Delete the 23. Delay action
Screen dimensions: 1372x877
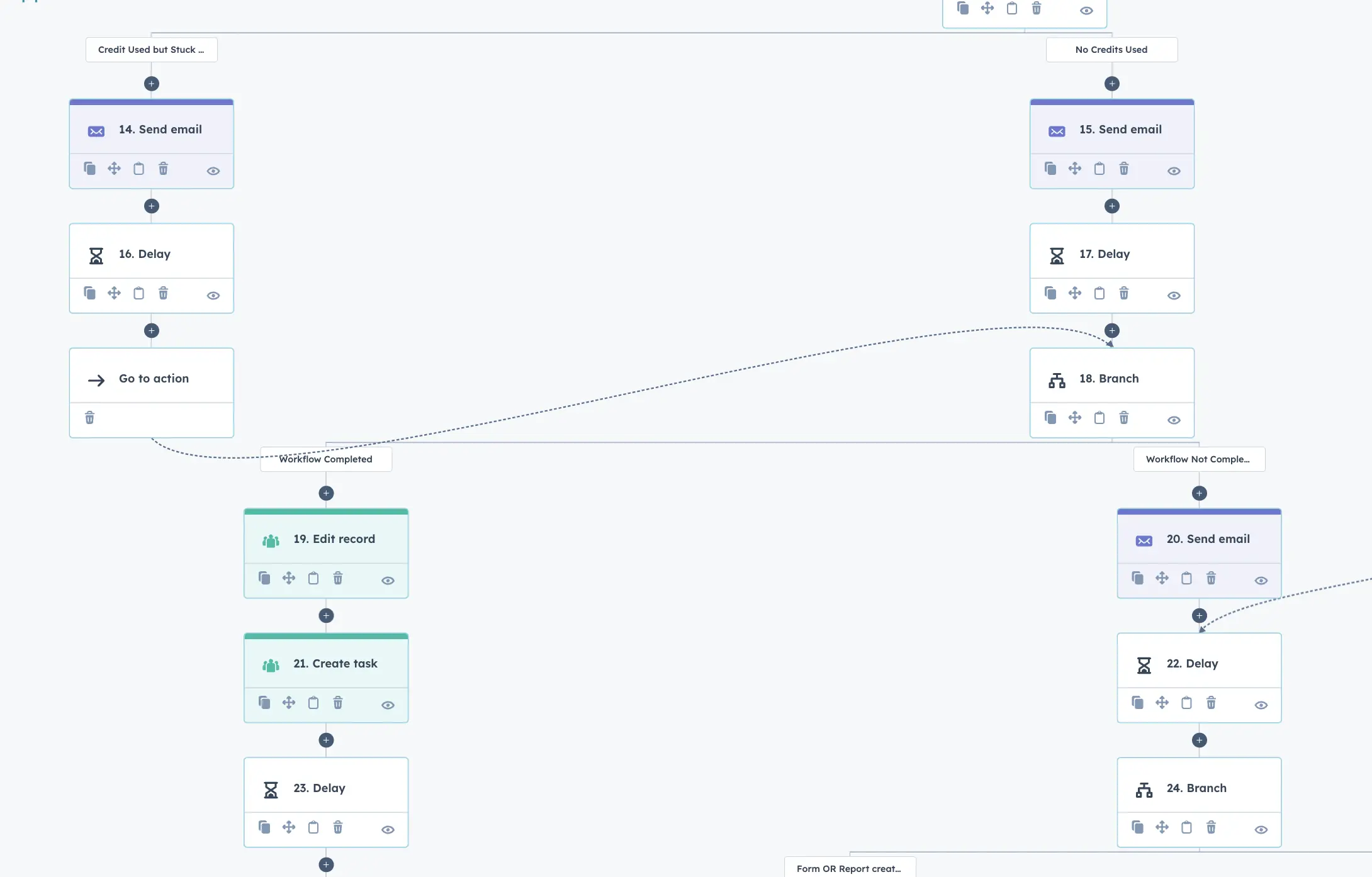(x=338, y=827)
